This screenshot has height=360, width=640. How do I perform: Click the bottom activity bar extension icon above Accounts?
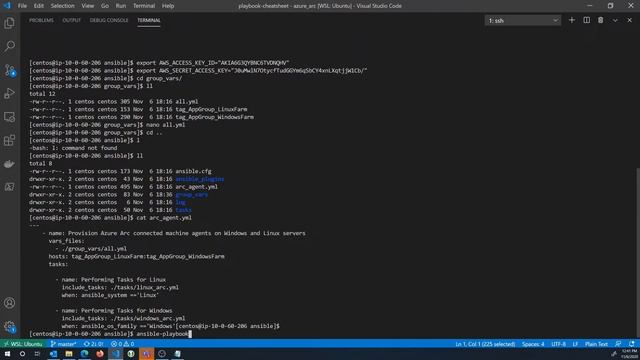9,187
